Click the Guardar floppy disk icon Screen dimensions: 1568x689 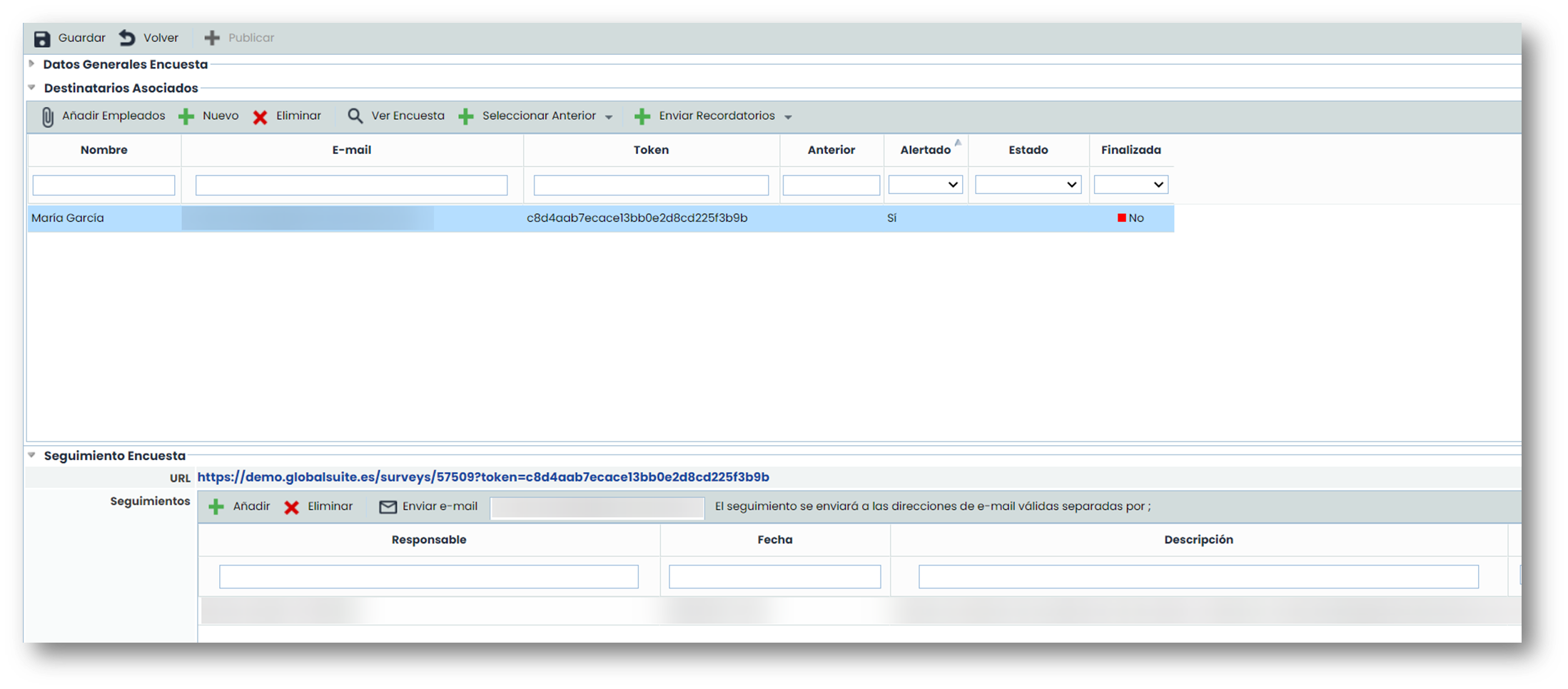pyautogui.click(x=42, y=39)
